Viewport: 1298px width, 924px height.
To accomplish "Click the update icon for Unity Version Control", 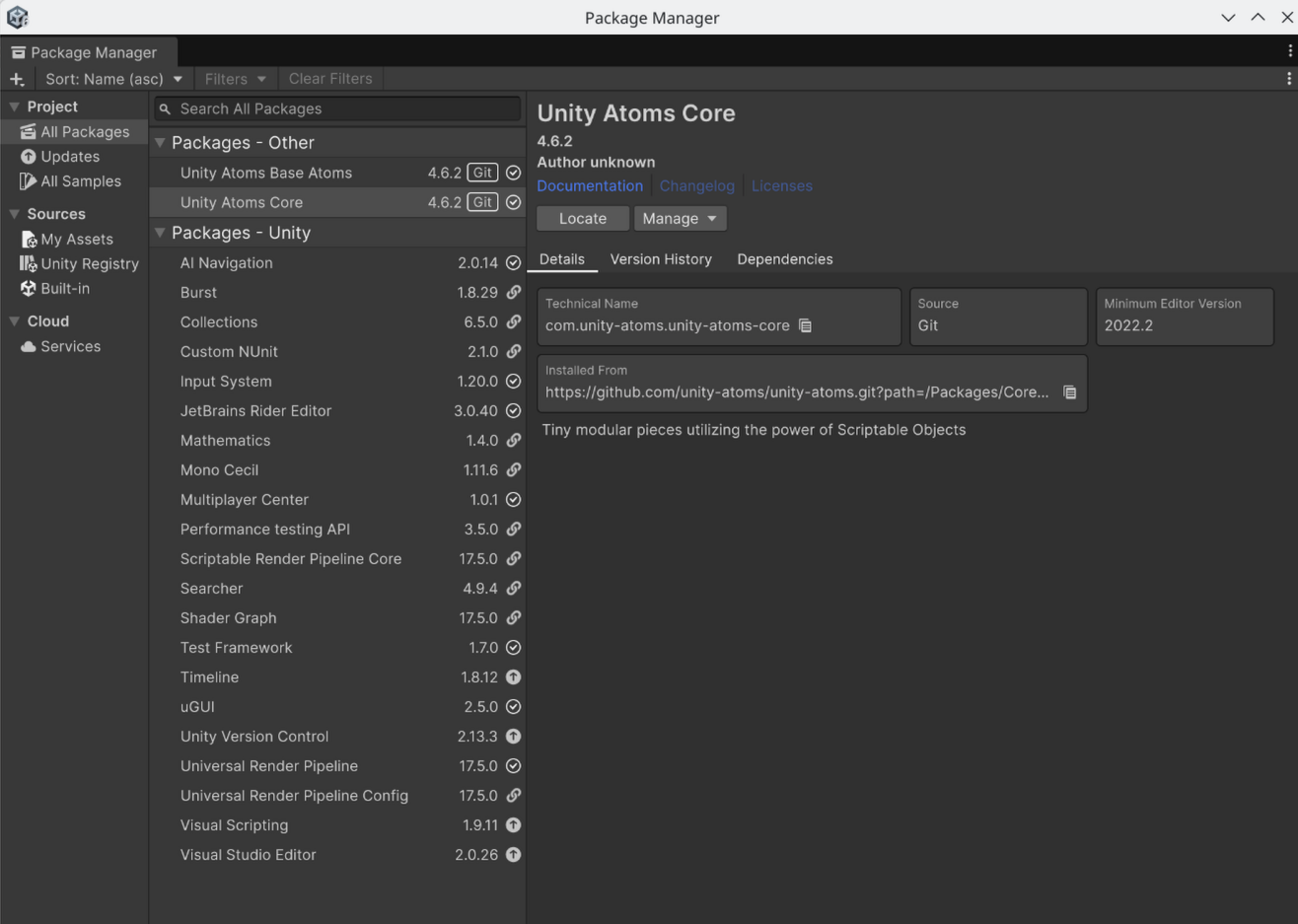I will (513, 737).
